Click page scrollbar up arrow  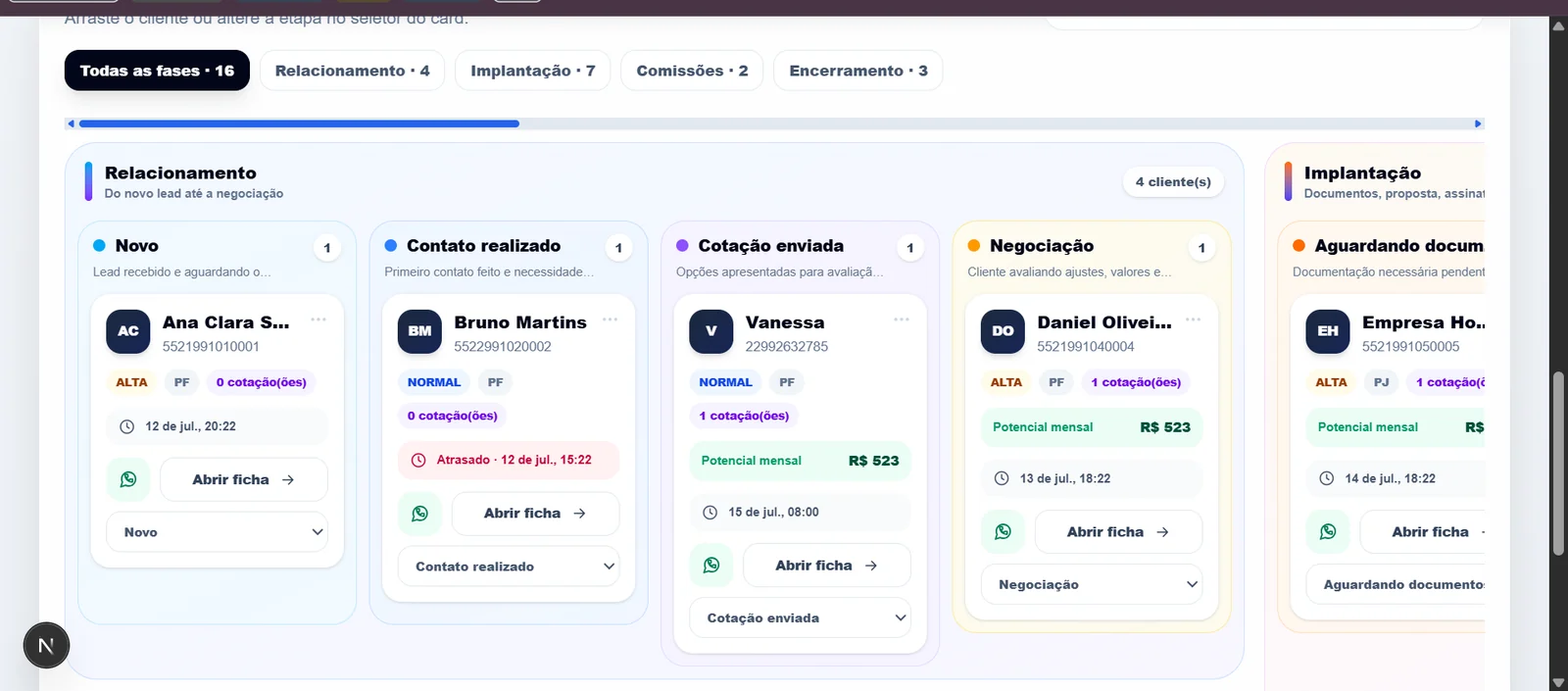1558,25
